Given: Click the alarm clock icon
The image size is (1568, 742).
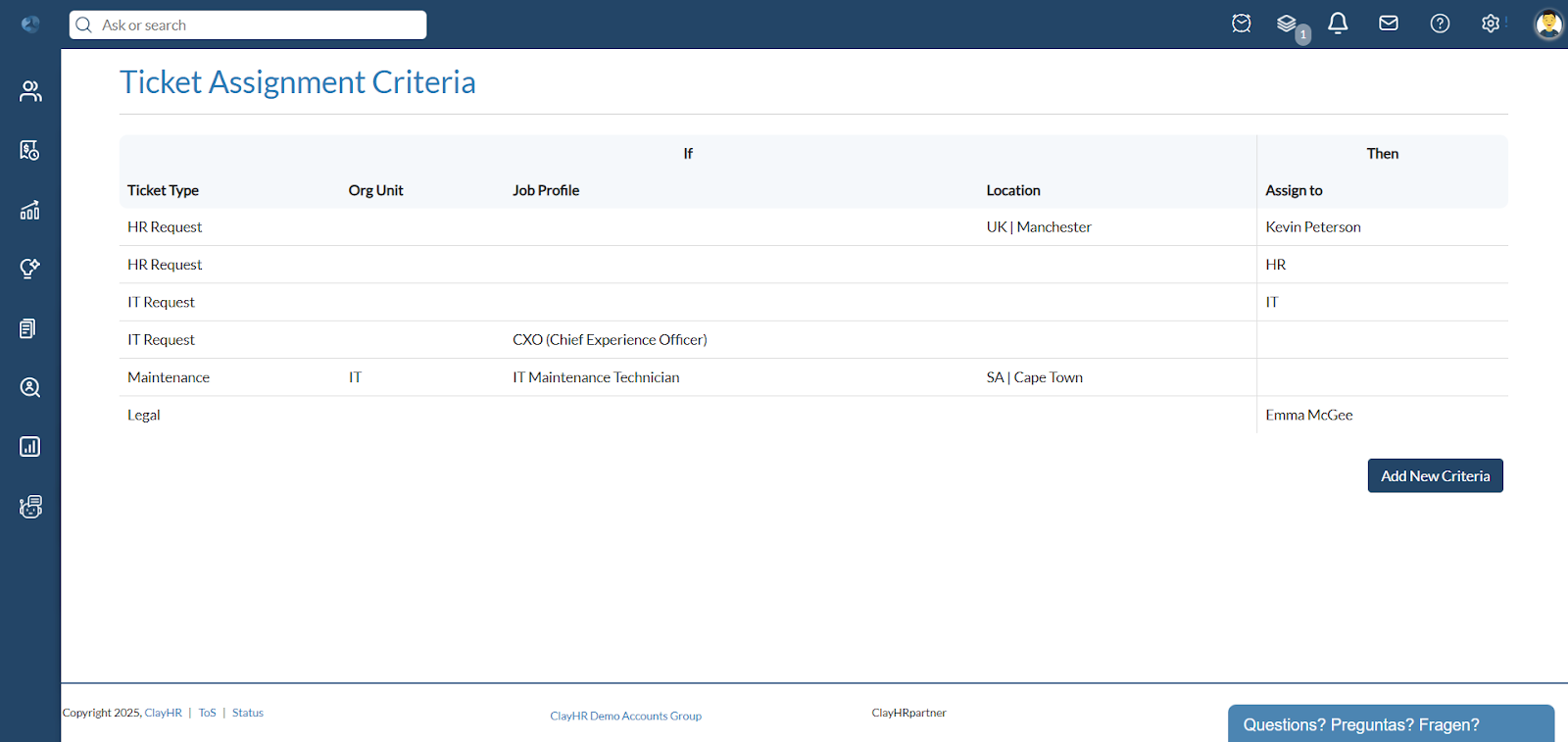Looking at the screenshot, I should tap(1242, 24).
